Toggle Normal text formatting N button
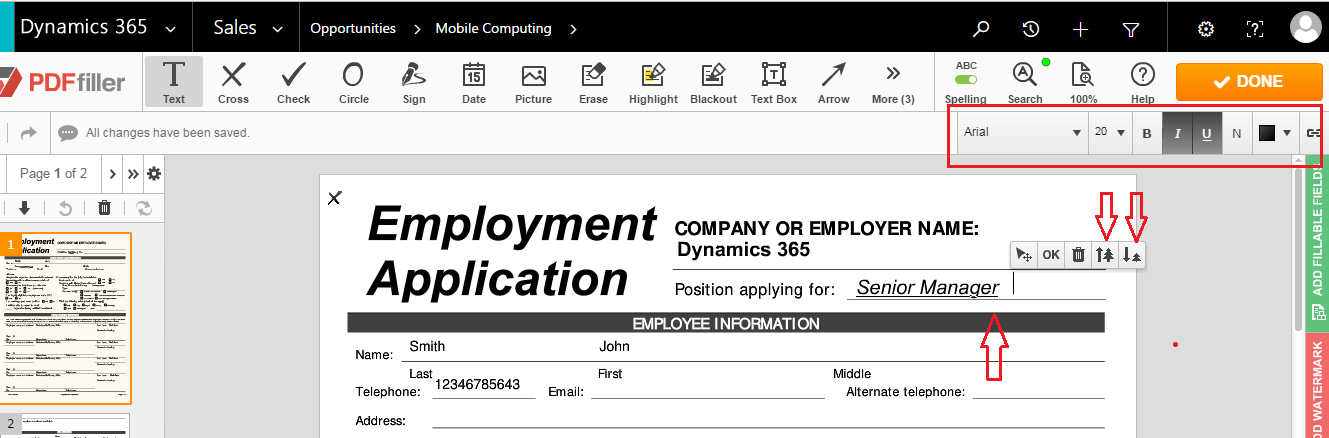Screen dimensions: 1329x438 click(1236, 133)
